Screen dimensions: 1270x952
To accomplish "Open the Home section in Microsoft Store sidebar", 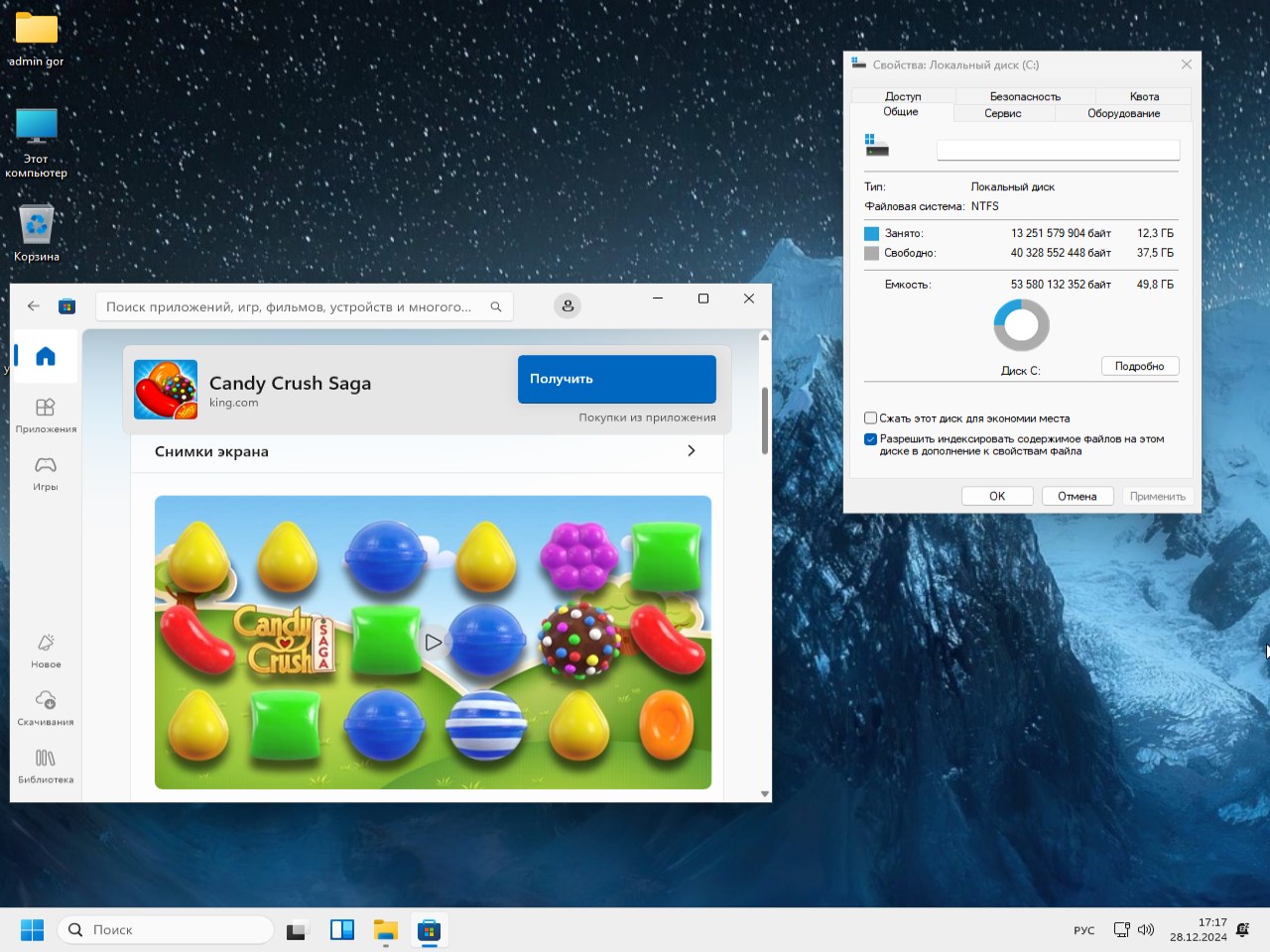I will pyautogui.click(x=46, y=357).
